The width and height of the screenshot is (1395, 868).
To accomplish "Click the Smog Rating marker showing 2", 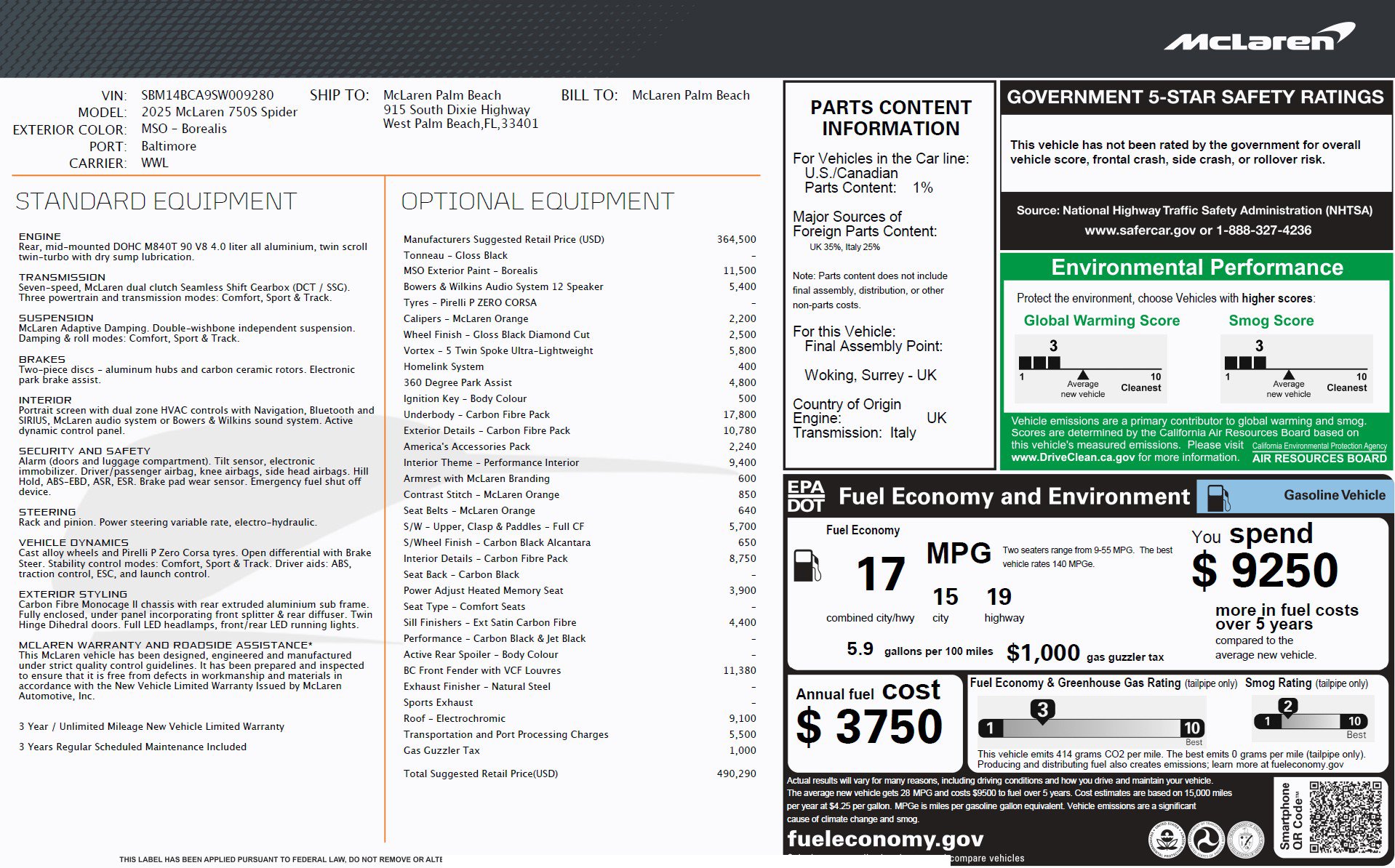I will point(1287,707).
